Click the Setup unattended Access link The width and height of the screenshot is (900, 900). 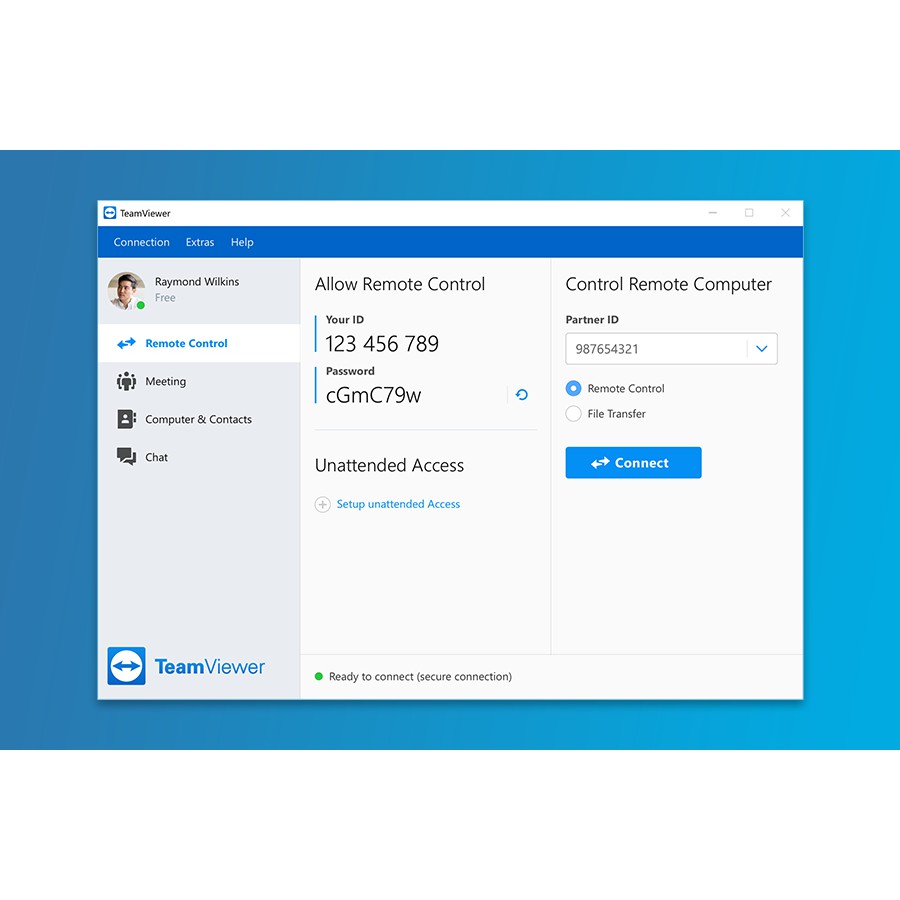click(x=398, y=504)
